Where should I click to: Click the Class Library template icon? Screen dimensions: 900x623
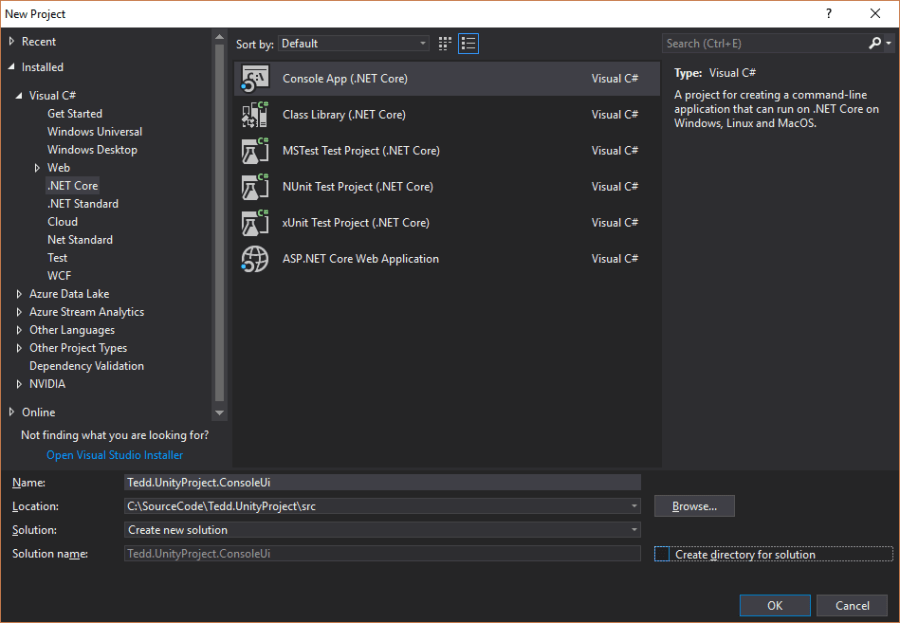(x=255, y=114)
